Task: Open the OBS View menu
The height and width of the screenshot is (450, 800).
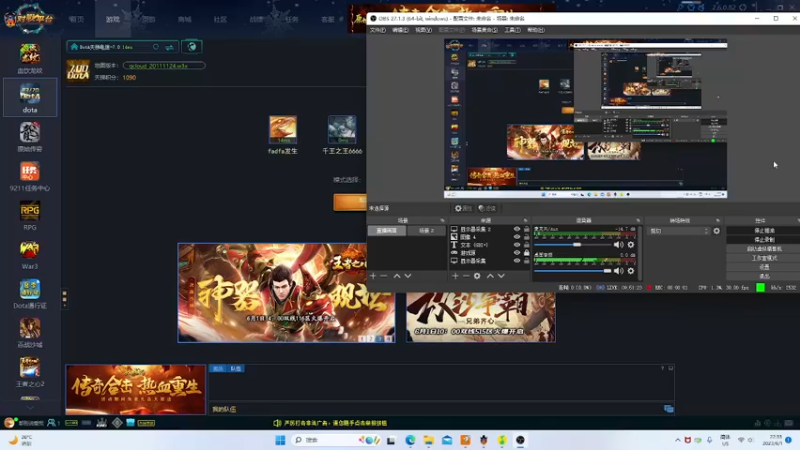Action: 423,30
